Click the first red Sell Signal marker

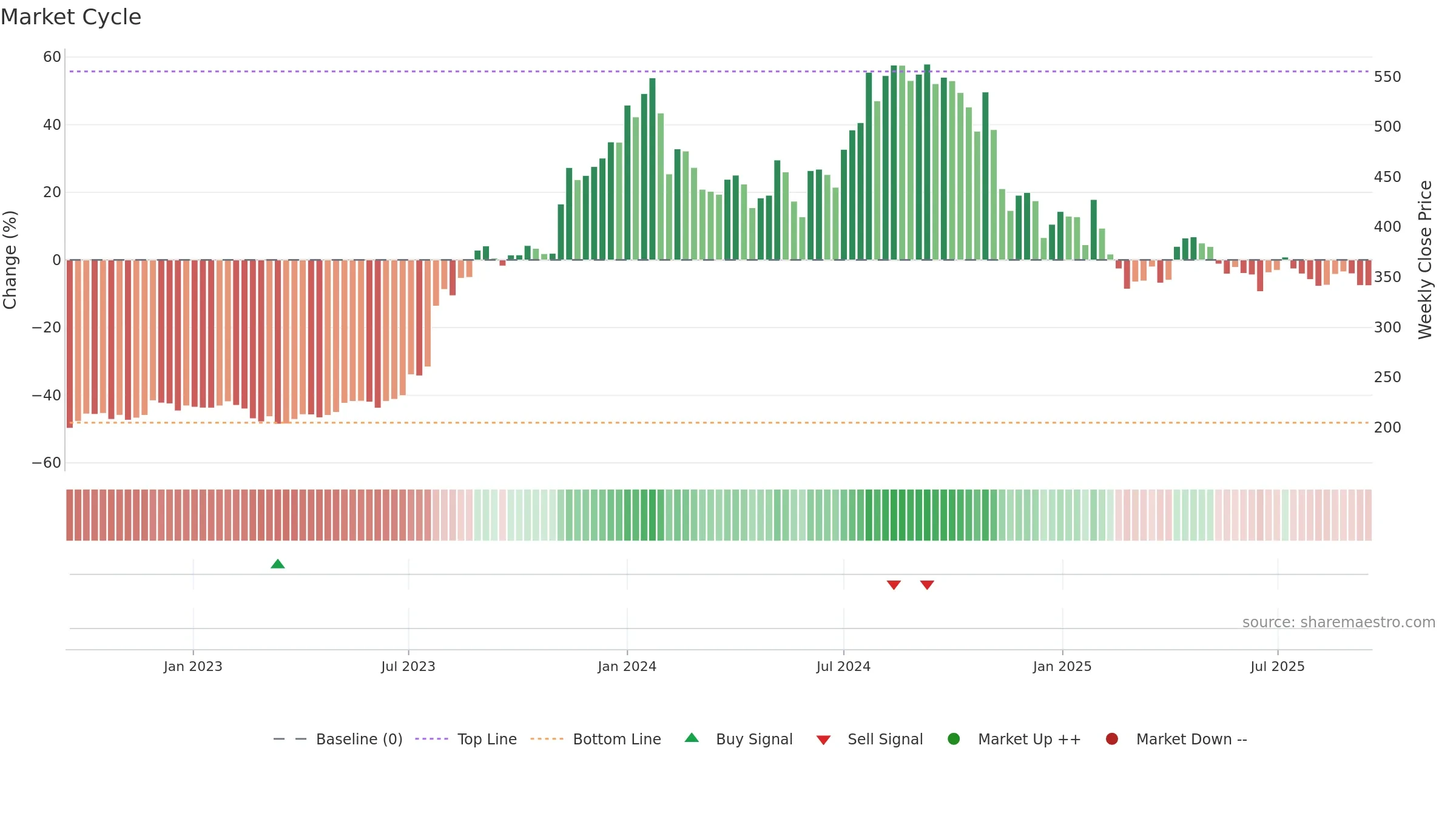[x=894, y=585]
